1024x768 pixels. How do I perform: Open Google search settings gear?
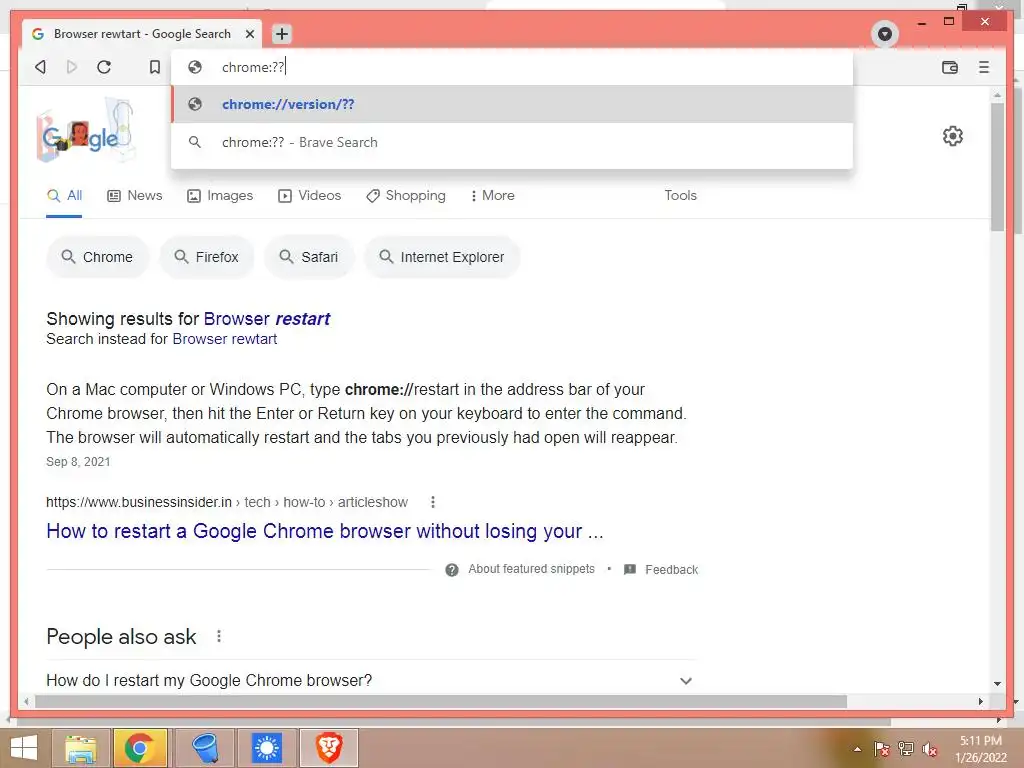click(953, 136)
